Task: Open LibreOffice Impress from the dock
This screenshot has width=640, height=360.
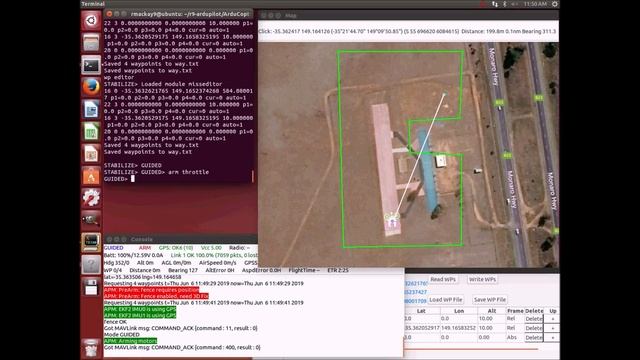Action: point(91,153)
